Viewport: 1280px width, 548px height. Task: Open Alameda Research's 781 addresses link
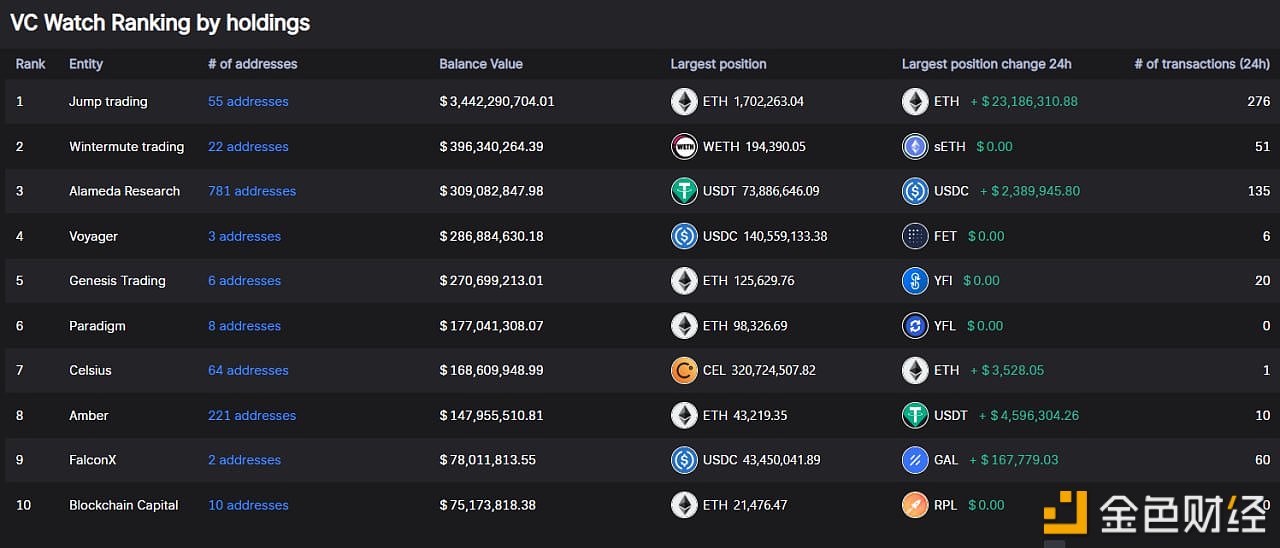252,191
